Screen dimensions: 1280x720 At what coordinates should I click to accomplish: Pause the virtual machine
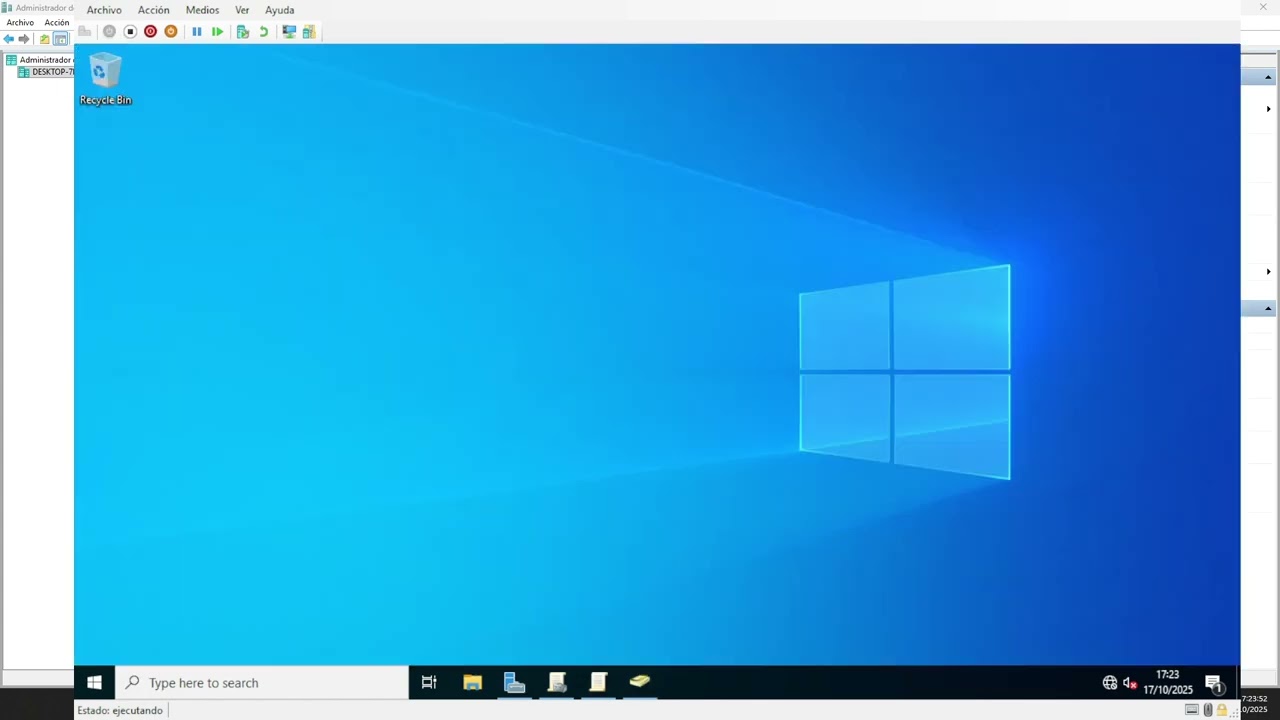[x=197, y=32]
